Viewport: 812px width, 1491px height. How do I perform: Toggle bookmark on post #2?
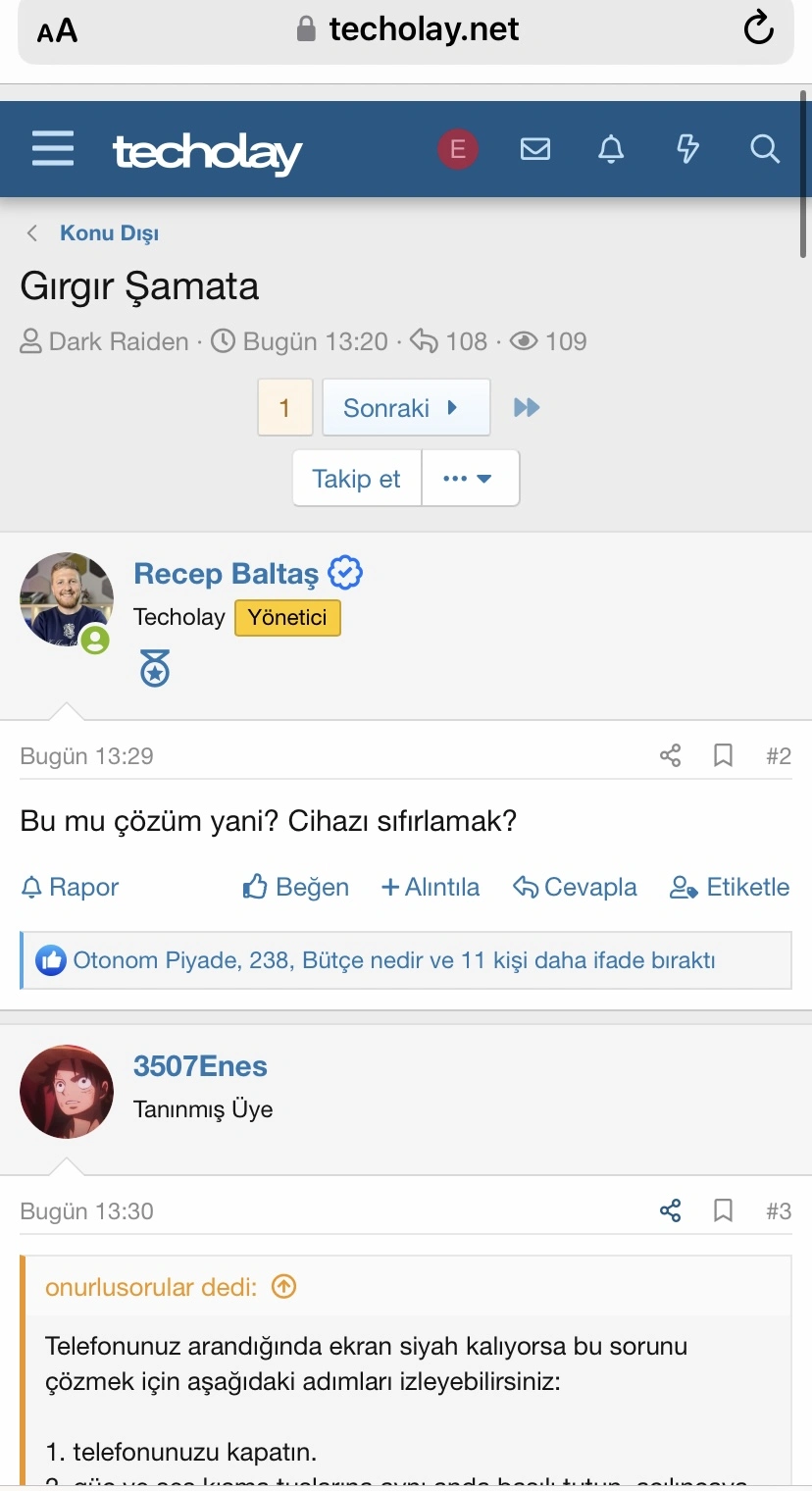(x=723, y=755)
